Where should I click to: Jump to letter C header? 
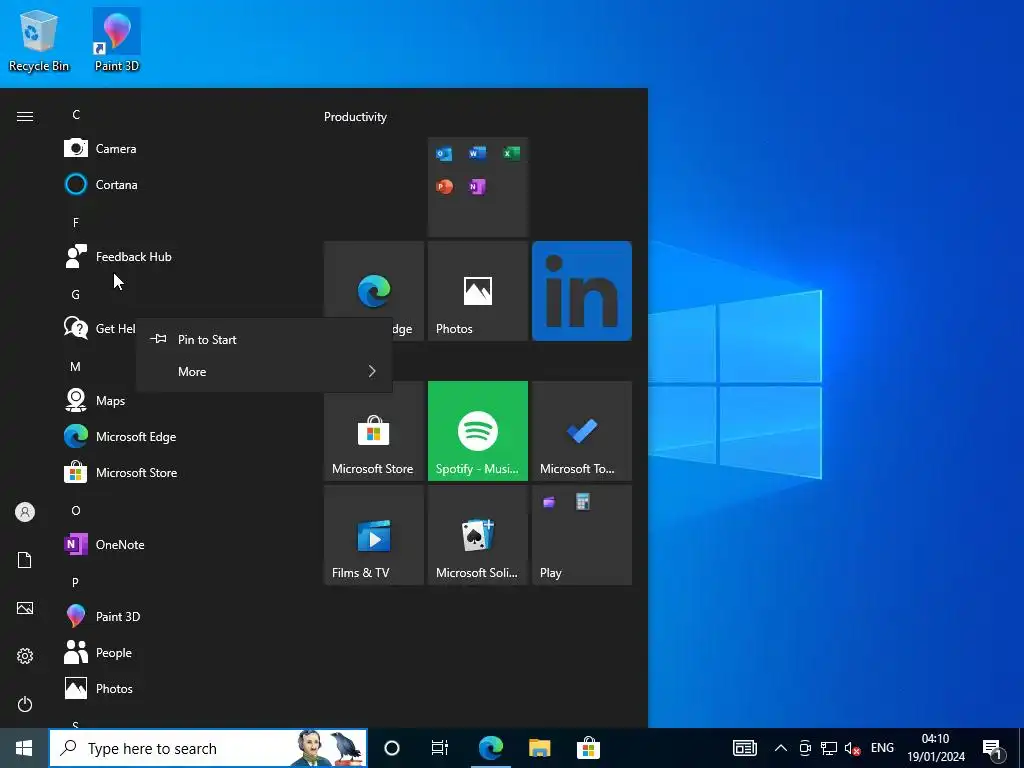click(x=76, y=114)
